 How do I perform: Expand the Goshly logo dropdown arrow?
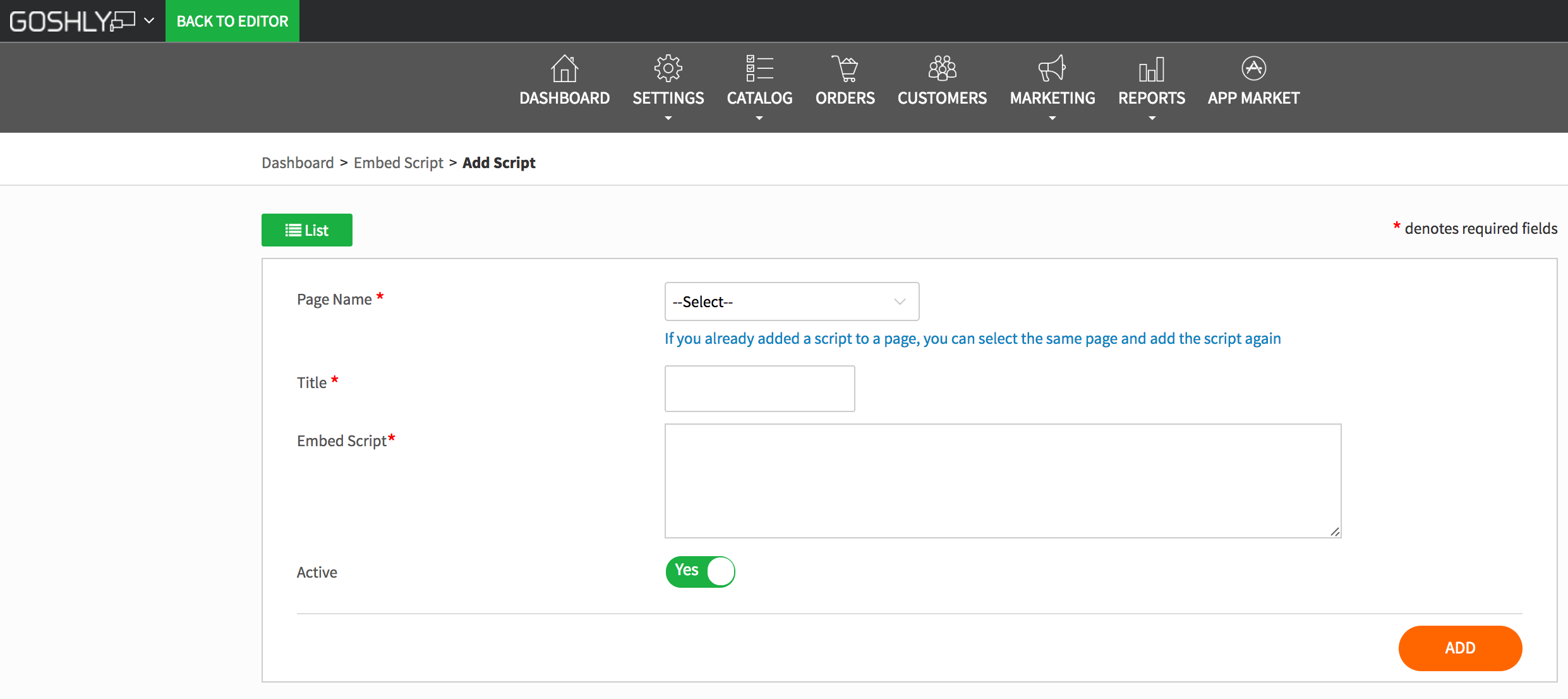149,21
